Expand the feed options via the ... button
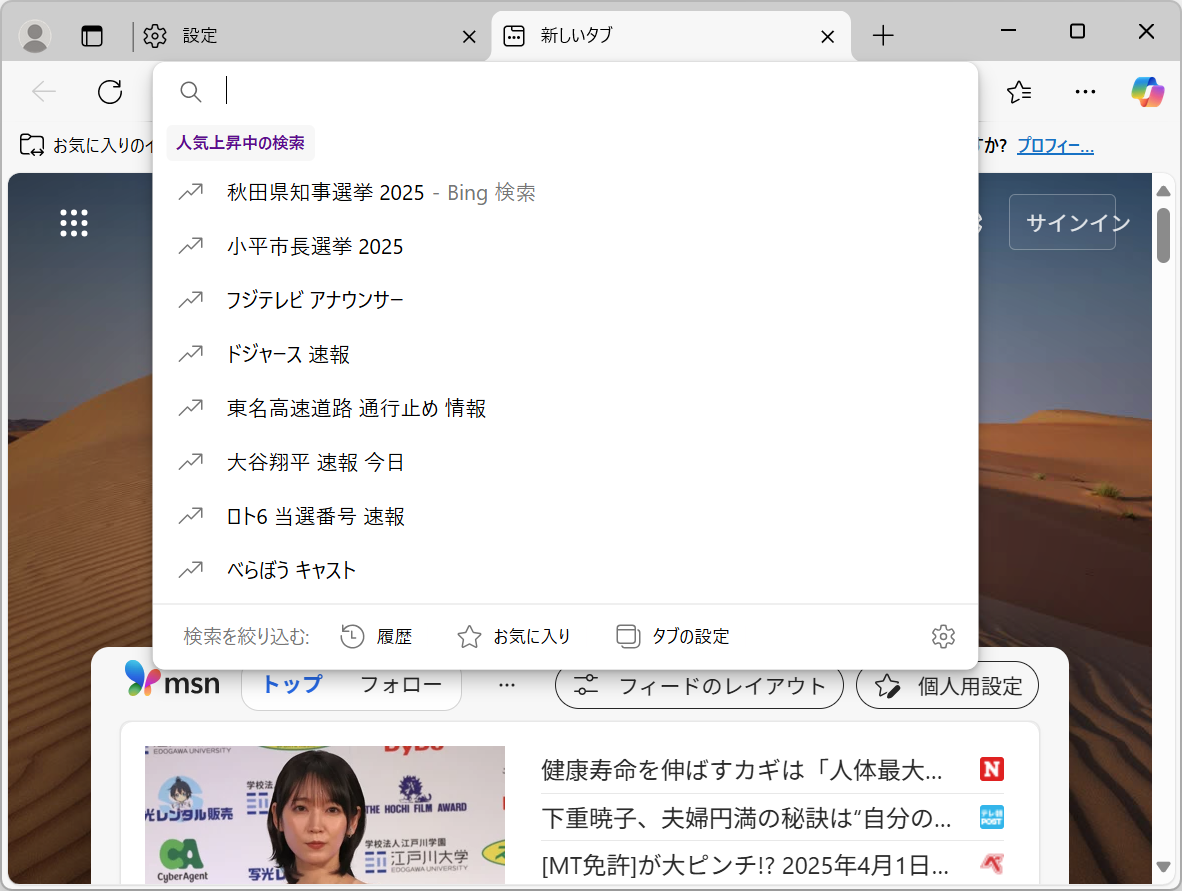This screenshot has width=1182, height=891. point(507,683)
